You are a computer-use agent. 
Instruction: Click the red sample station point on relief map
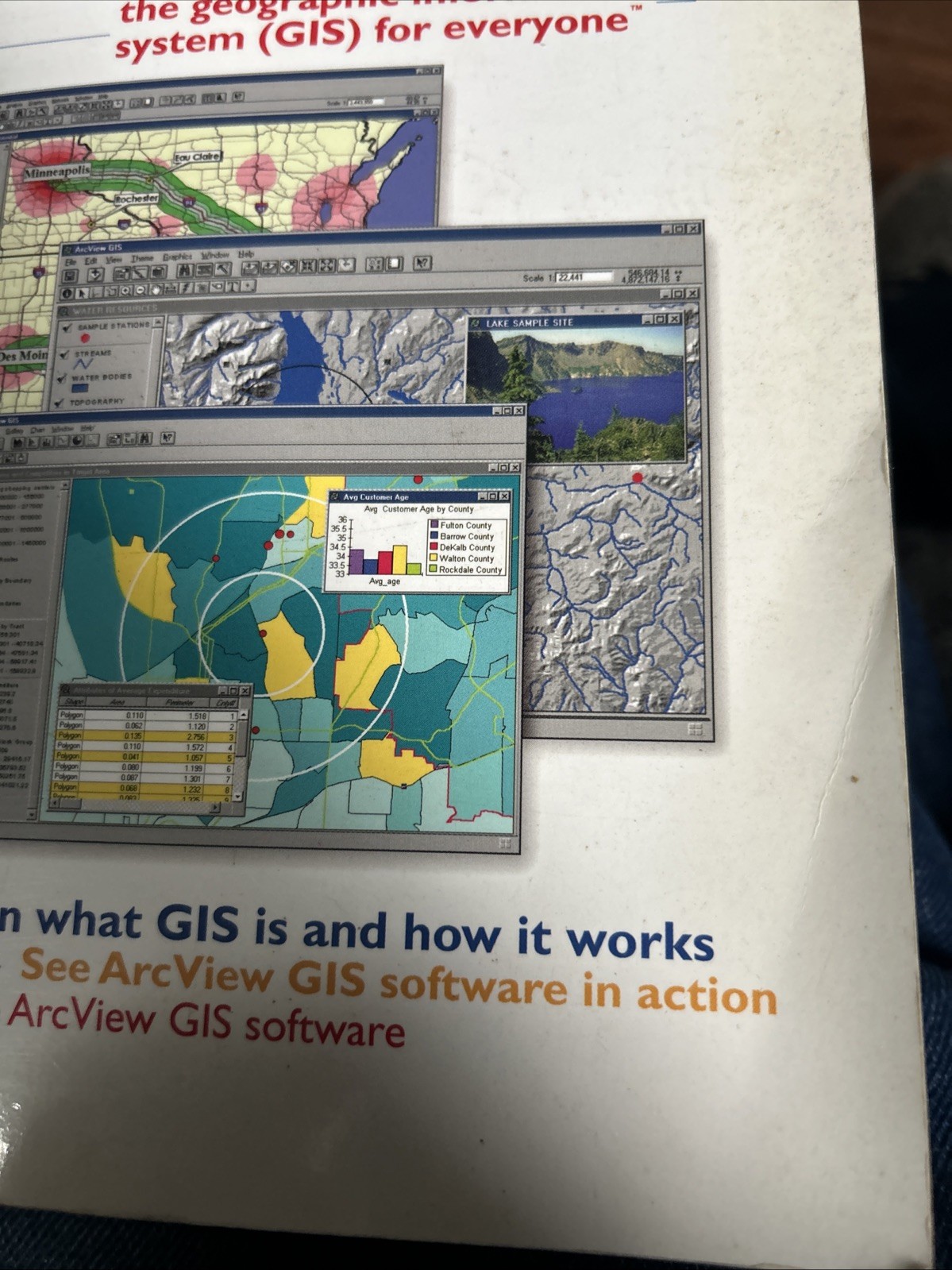(x=637, y=477)
